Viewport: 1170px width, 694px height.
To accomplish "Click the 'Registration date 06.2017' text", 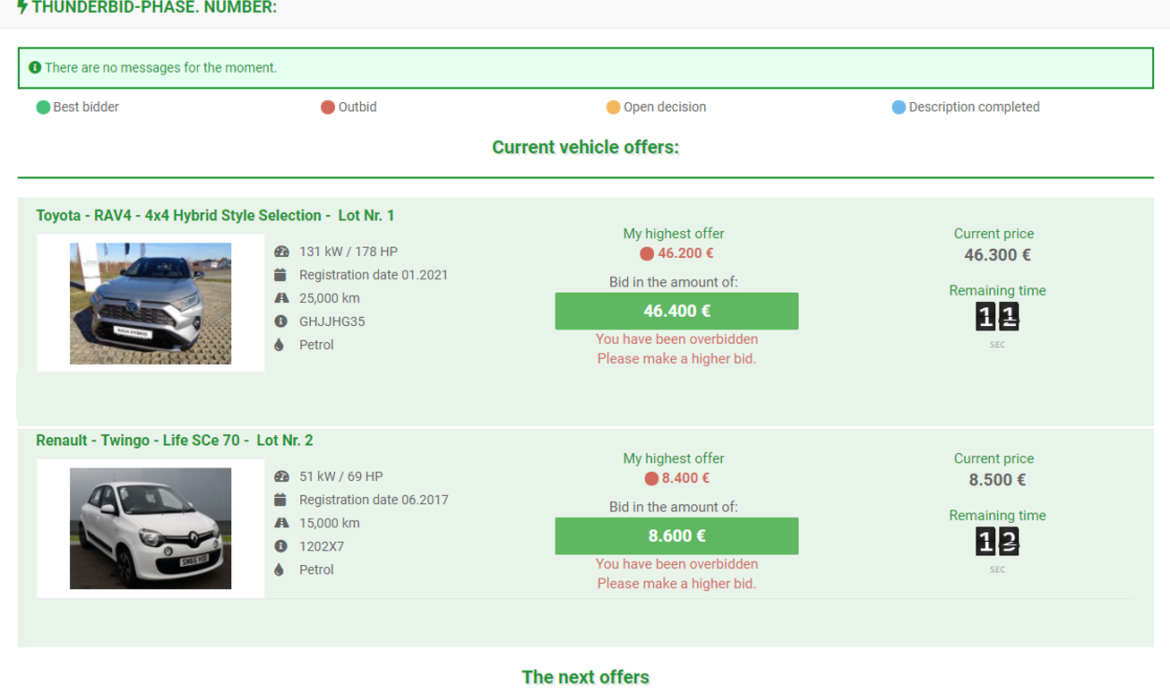I will pyautogui.click(x=374, y=499).
